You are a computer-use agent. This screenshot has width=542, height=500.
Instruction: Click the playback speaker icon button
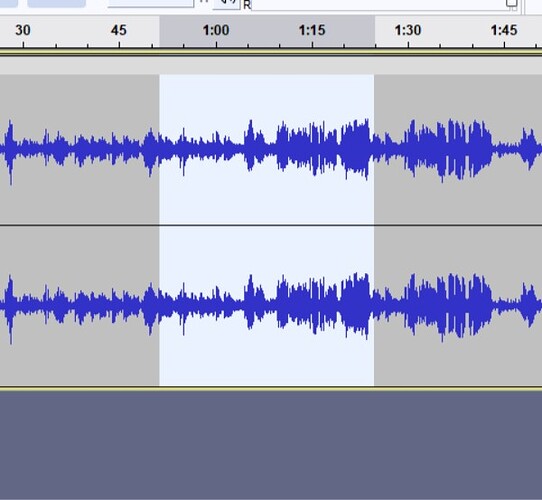tap(226, 3)
